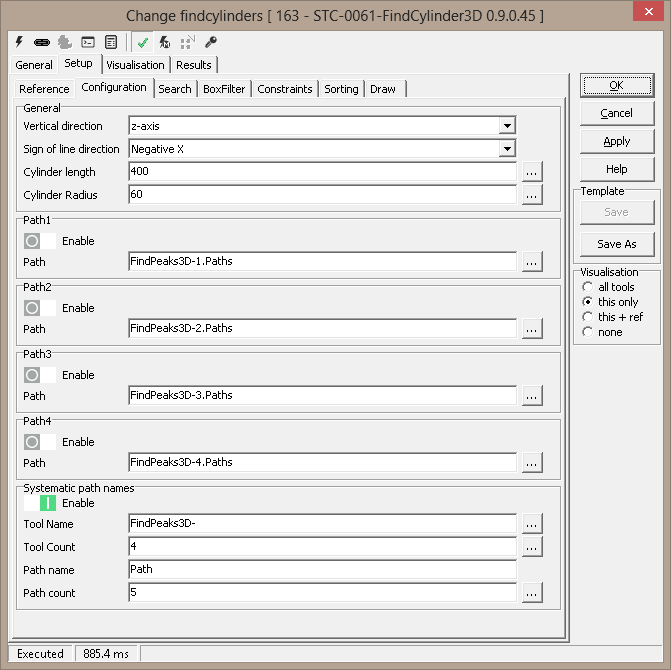Enable the Path1 toggle
Viewport: 671px width, 670px height.
(x=40, y=241)
